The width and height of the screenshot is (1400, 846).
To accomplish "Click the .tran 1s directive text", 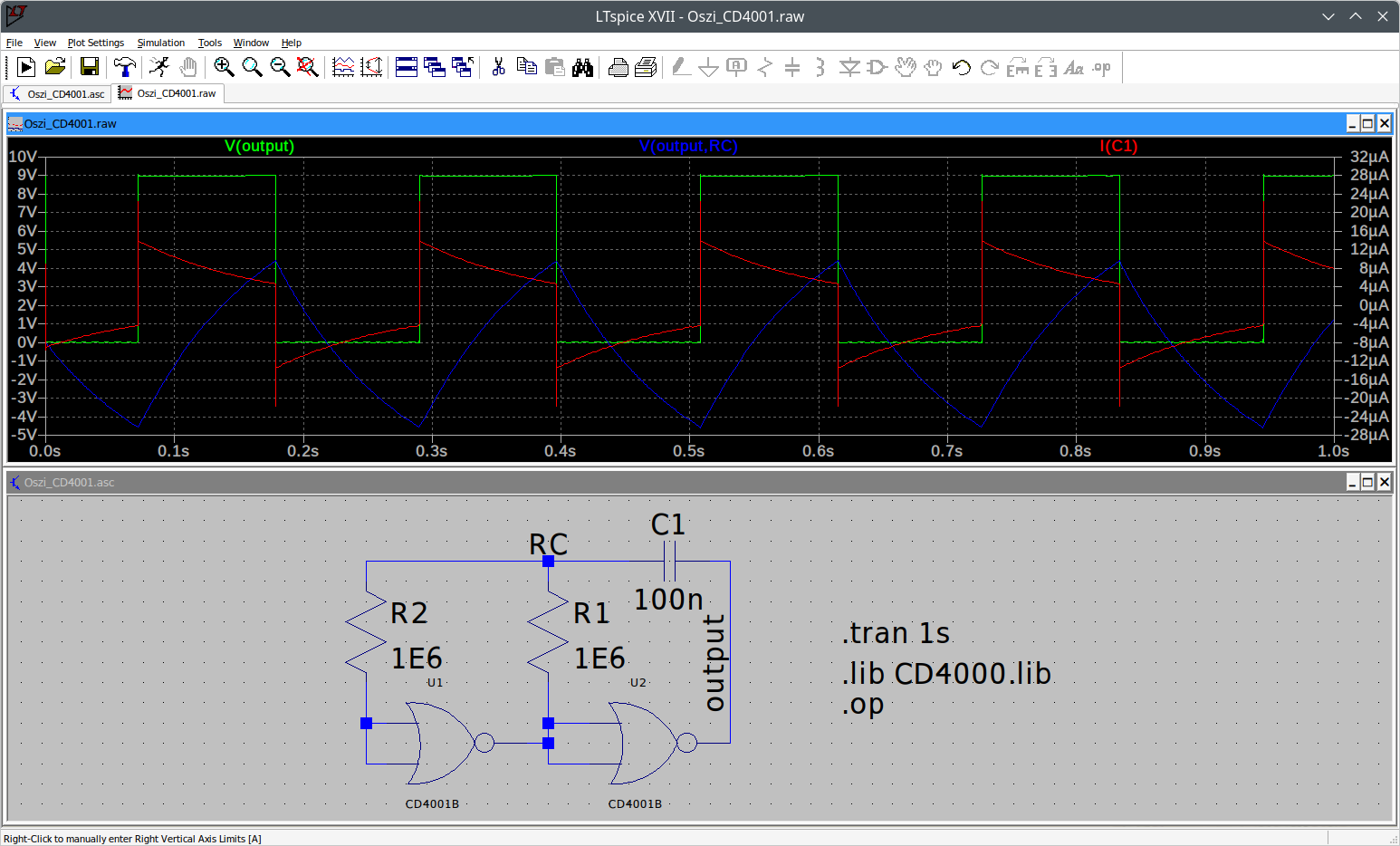I will click(896, 633).
